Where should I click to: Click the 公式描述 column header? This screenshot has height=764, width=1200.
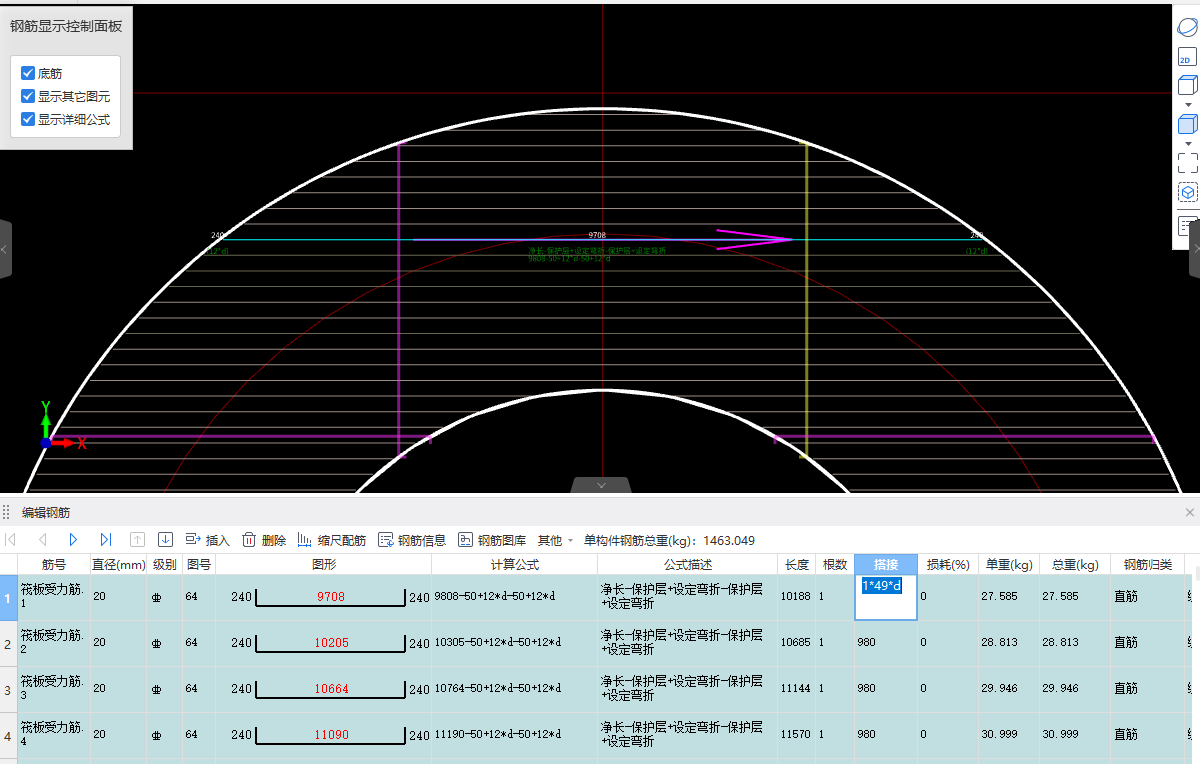tap(687, 565)
